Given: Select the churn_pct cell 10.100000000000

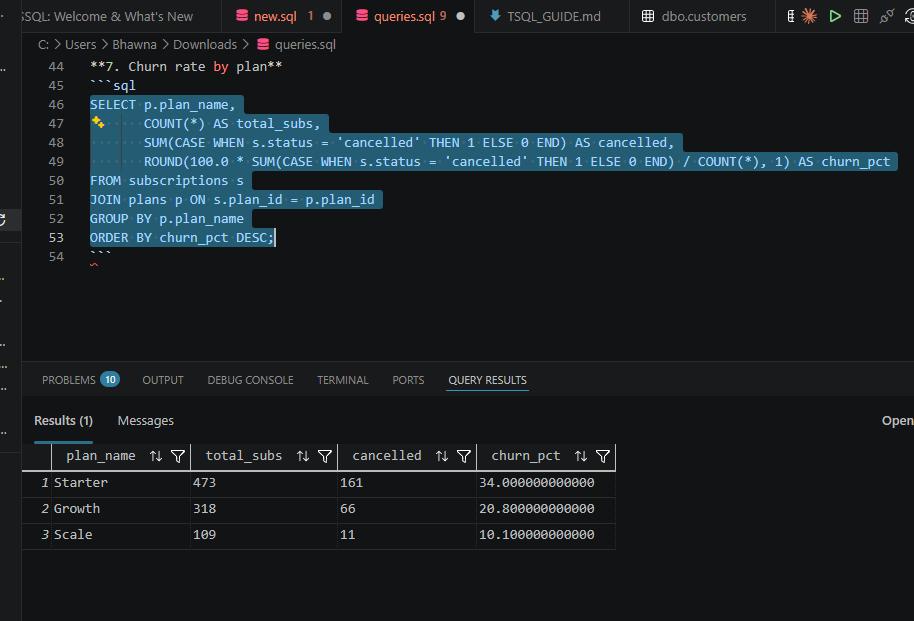Looking at the screenshot, I should (x=546, y=535).
